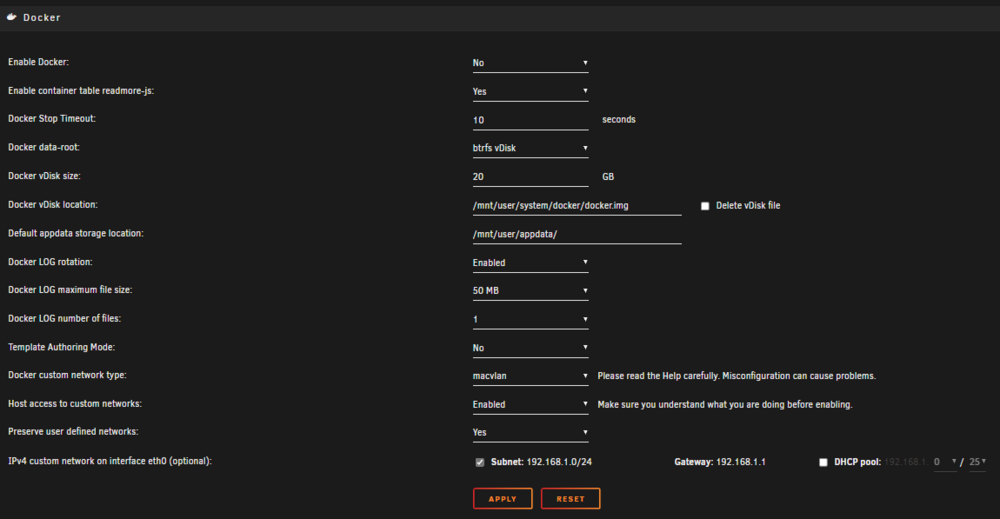1000x519 pixels.
Task: Click the 'seconds' unit text
Action: pos(619,120)
